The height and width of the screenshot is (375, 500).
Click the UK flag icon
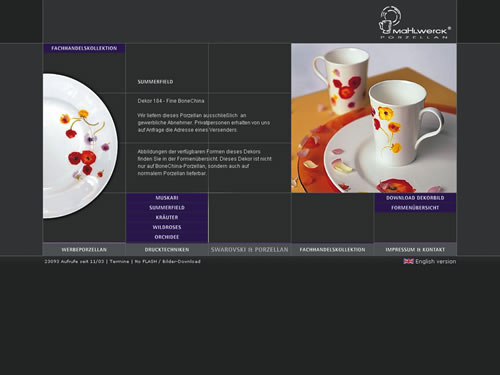pyautogui.click(x=408, y=261)
